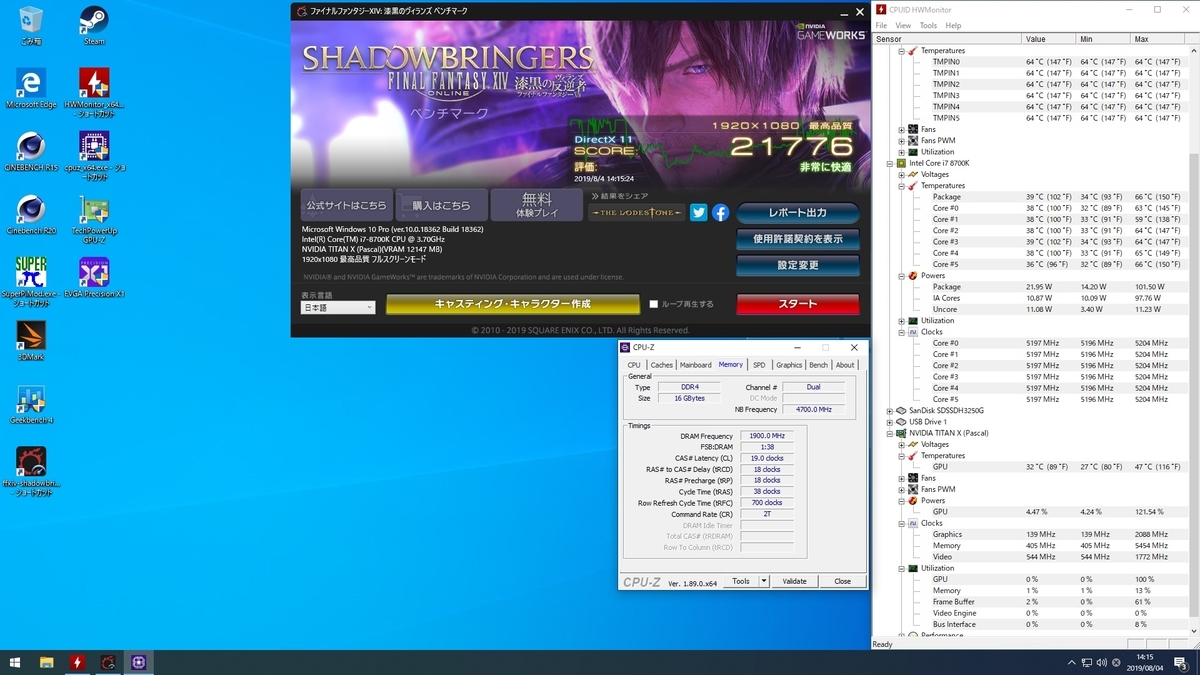Collapse the Intel Core i7 8700K node

[889, 163]
